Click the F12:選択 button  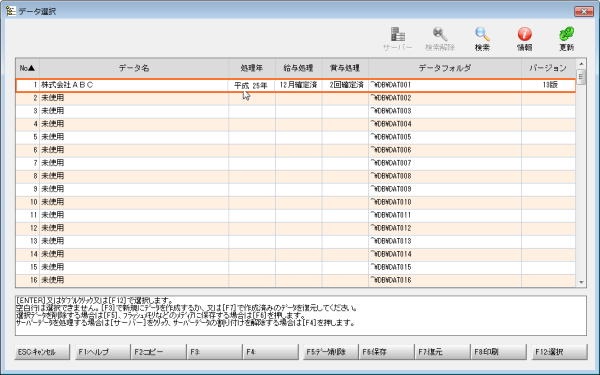559,352
